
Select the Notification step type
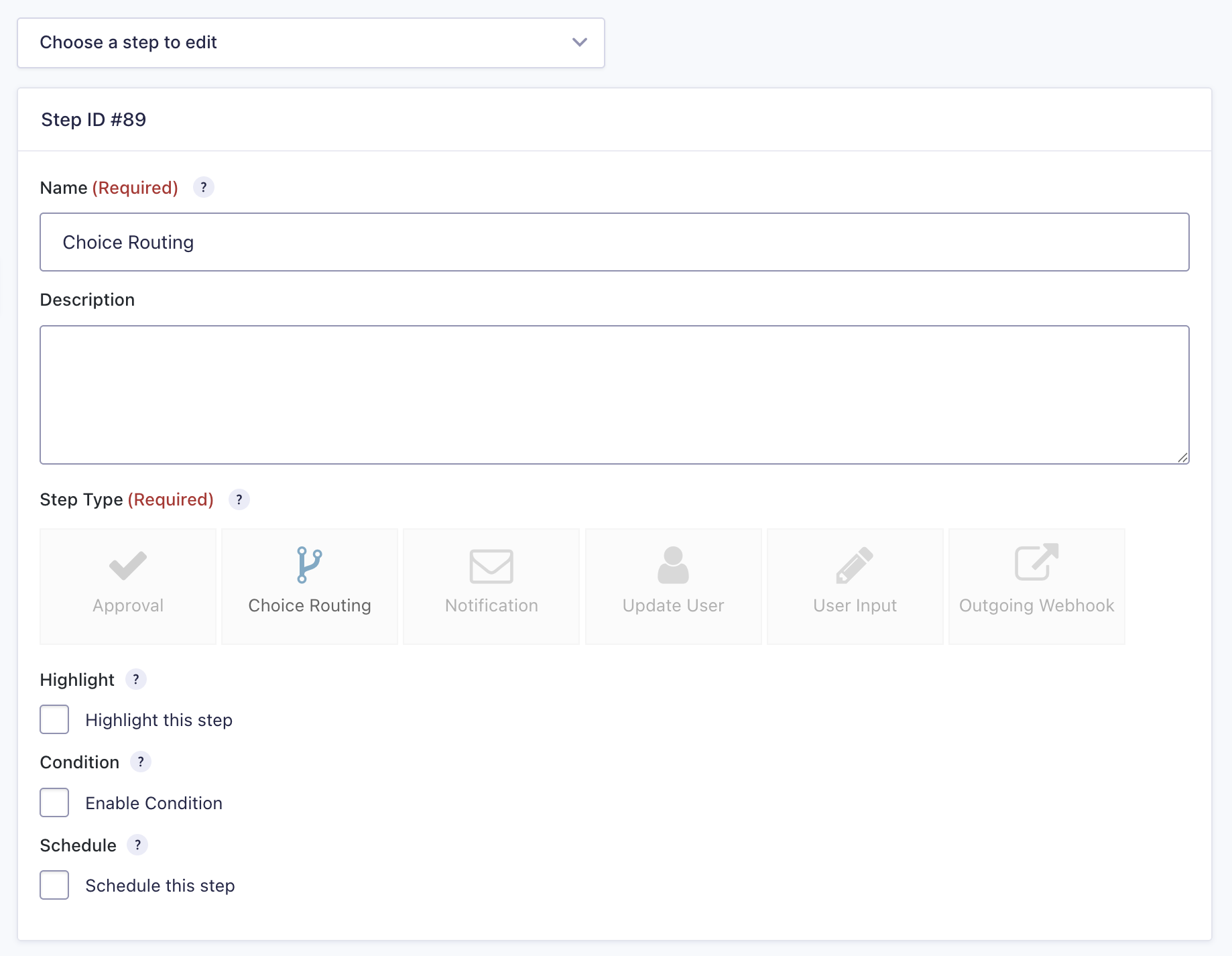pyautogui.click(x=491, y=587)
